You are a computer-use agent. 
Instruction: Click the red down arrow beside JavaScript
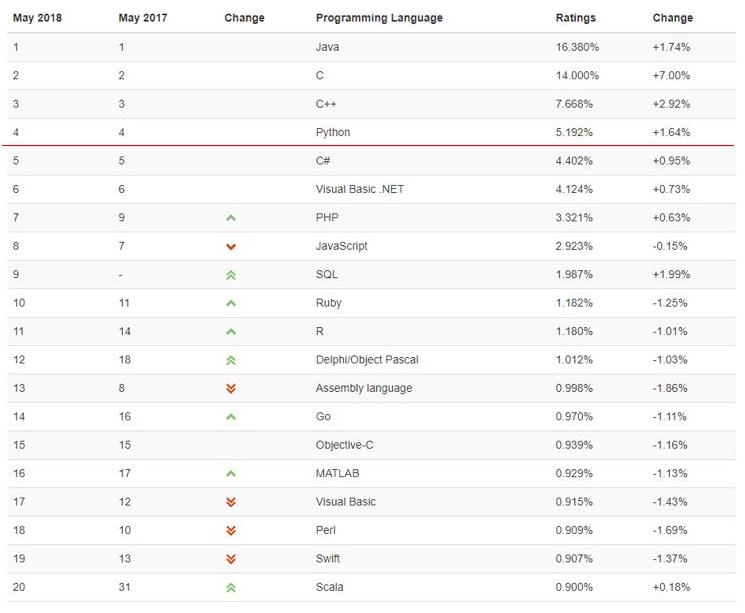click(231, 247)
